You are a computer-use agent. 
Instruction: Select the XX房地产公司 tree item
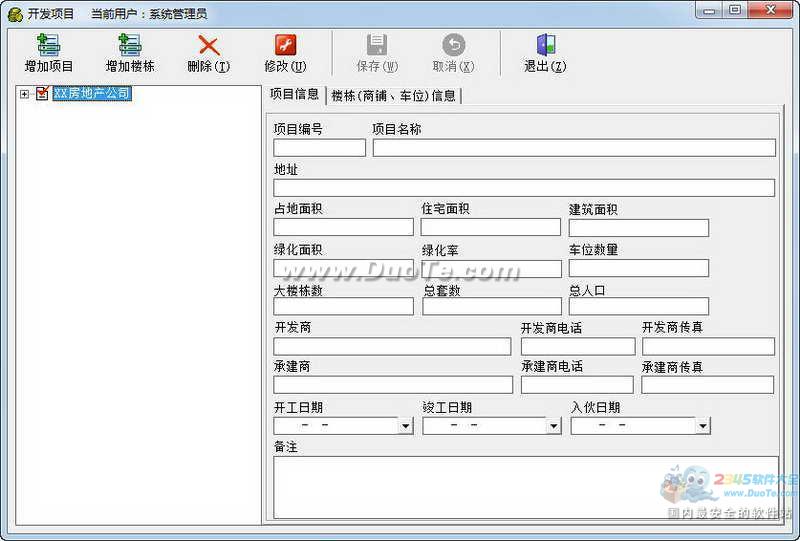[91, 94]
